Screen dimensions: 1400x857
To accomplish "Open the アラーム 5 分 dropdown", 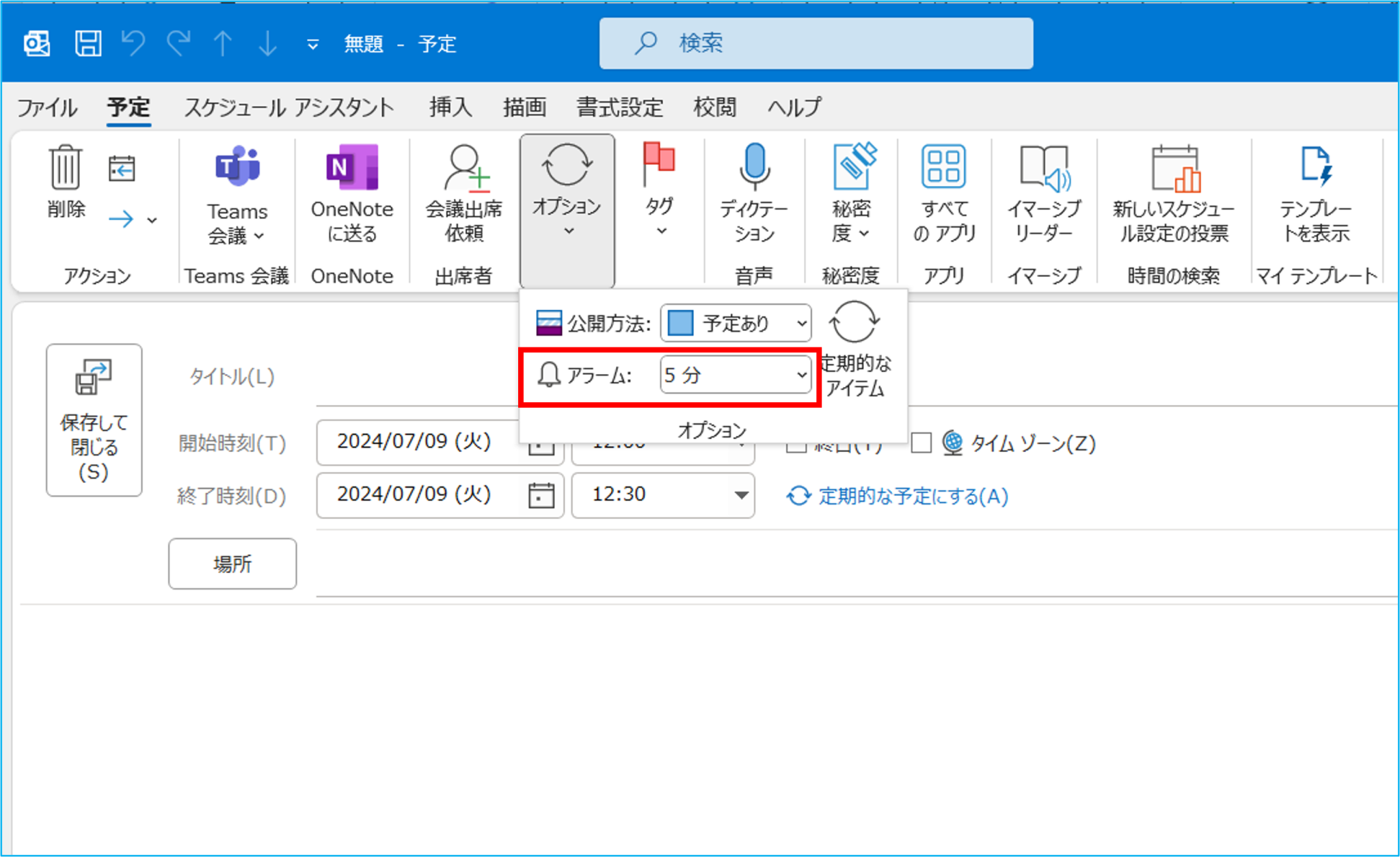I will pos(736,375).
